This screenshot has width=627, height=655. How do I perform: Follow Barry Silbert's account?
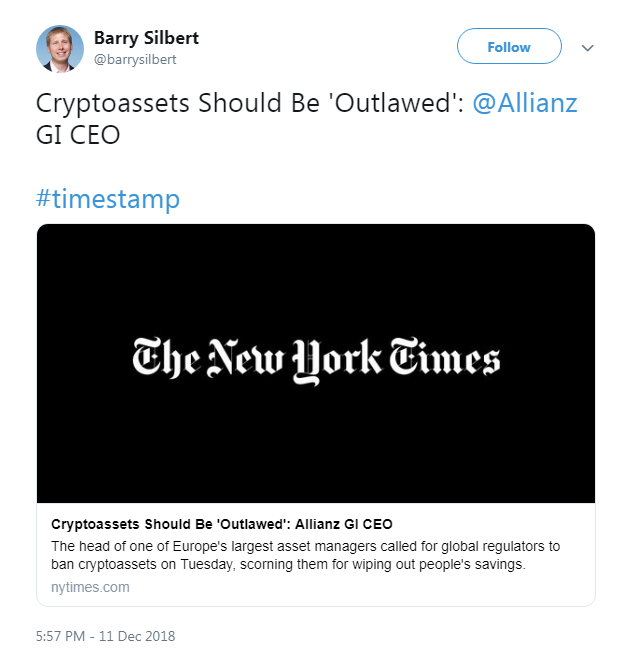pyautogui.click(x=508, y=47)
